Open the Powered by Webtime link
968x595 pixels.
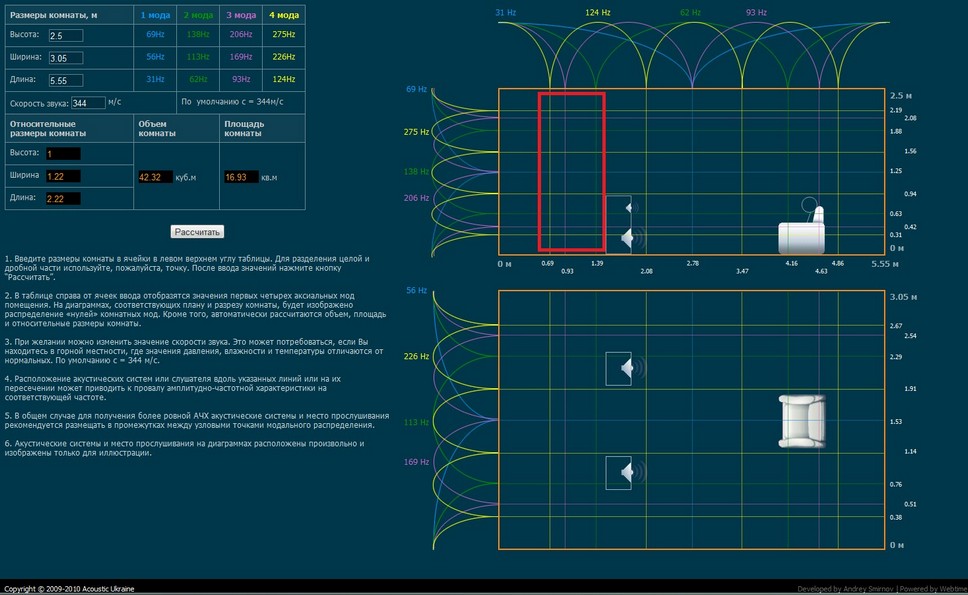(x=932, y=589)
